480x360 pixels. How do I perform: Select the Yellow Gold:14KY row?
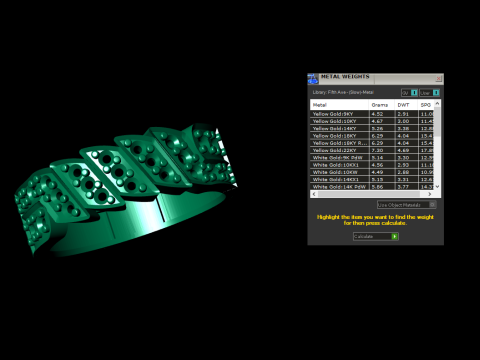click(372, 129)
